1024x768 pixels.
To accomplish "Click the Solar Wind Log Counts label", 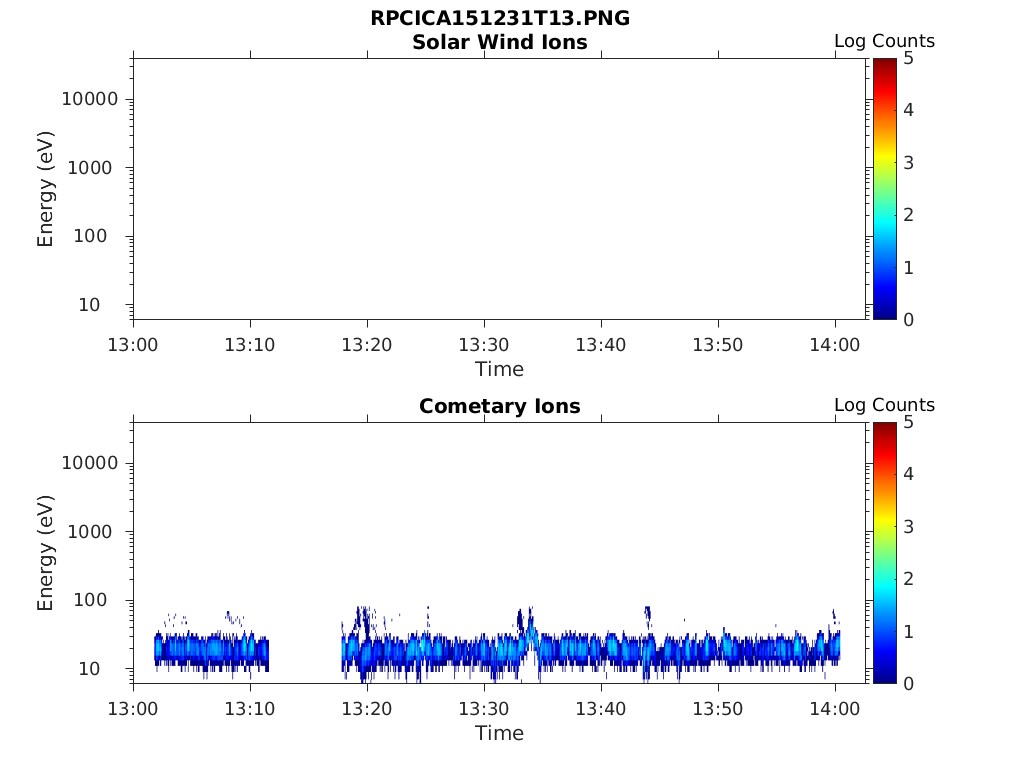I will 884,40.
